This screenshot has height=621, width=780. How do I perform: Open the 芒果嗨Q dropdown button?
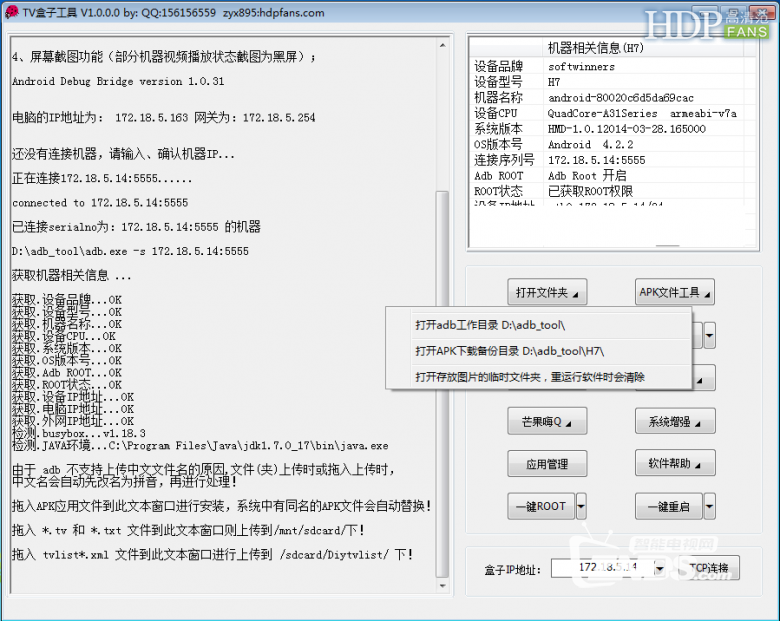click(x=547, y=421)
